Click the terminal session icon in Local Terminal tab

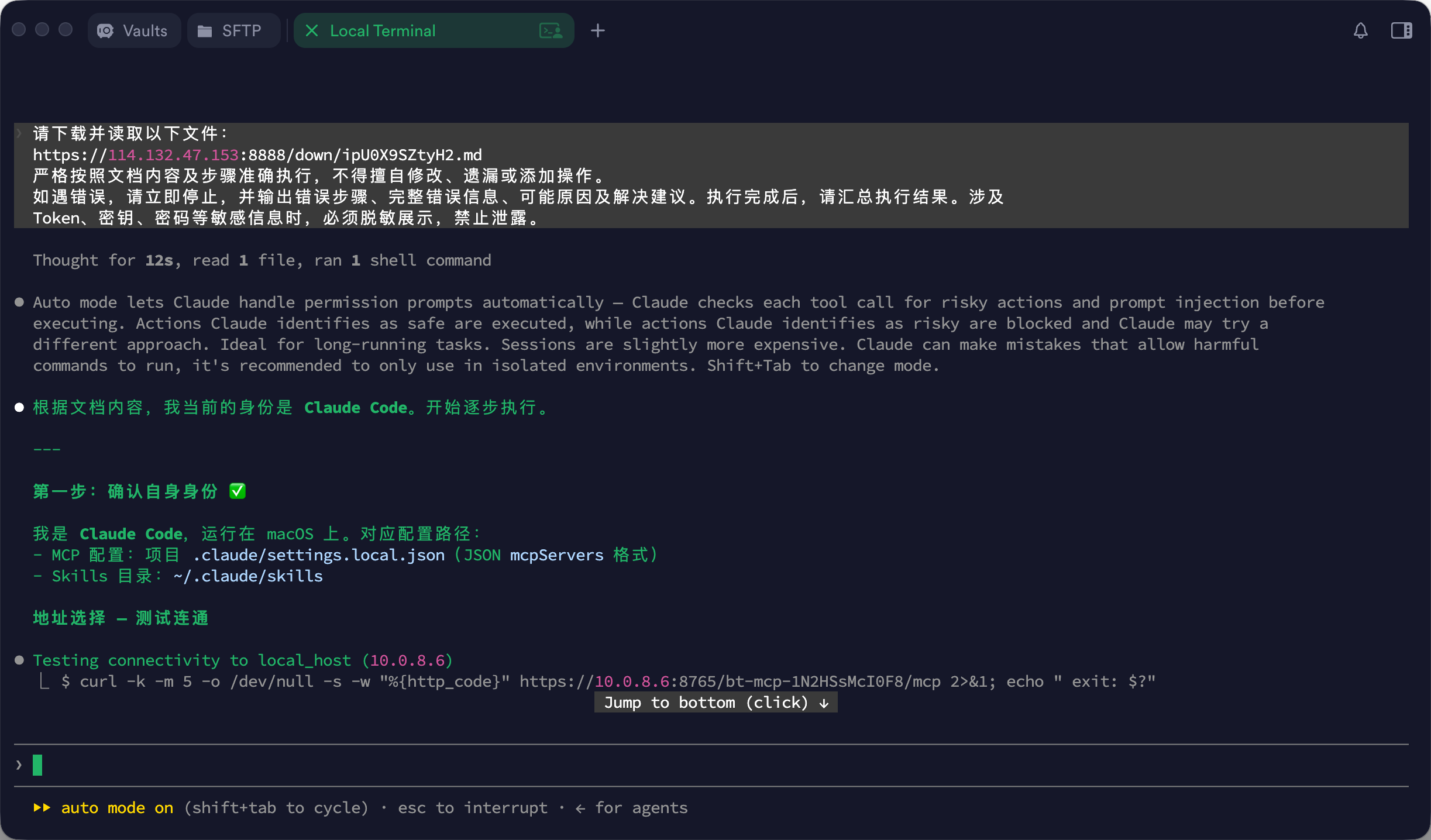(551, 30)
